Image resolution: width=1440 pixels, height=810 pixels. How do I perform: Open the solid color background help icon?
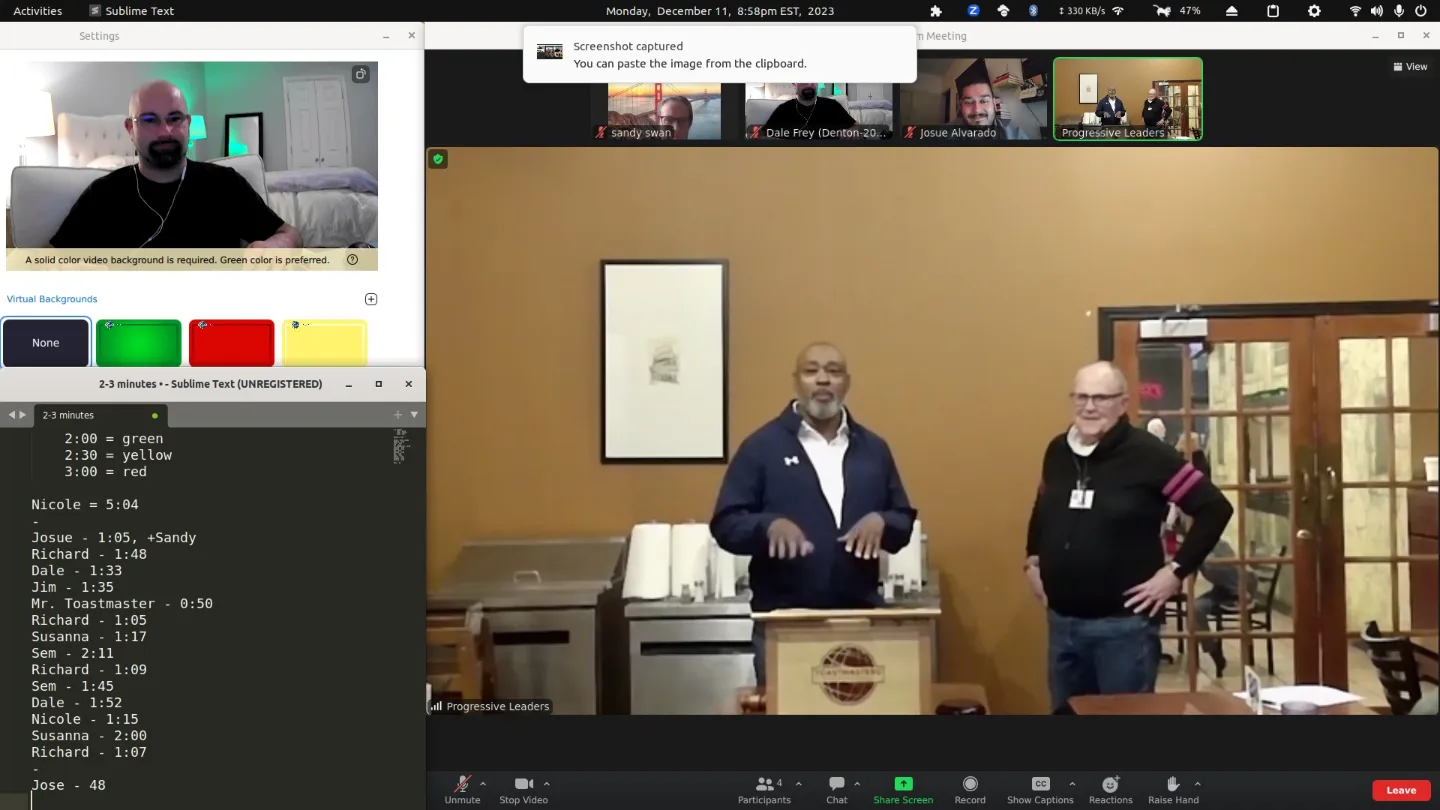(x=352, y=260)
